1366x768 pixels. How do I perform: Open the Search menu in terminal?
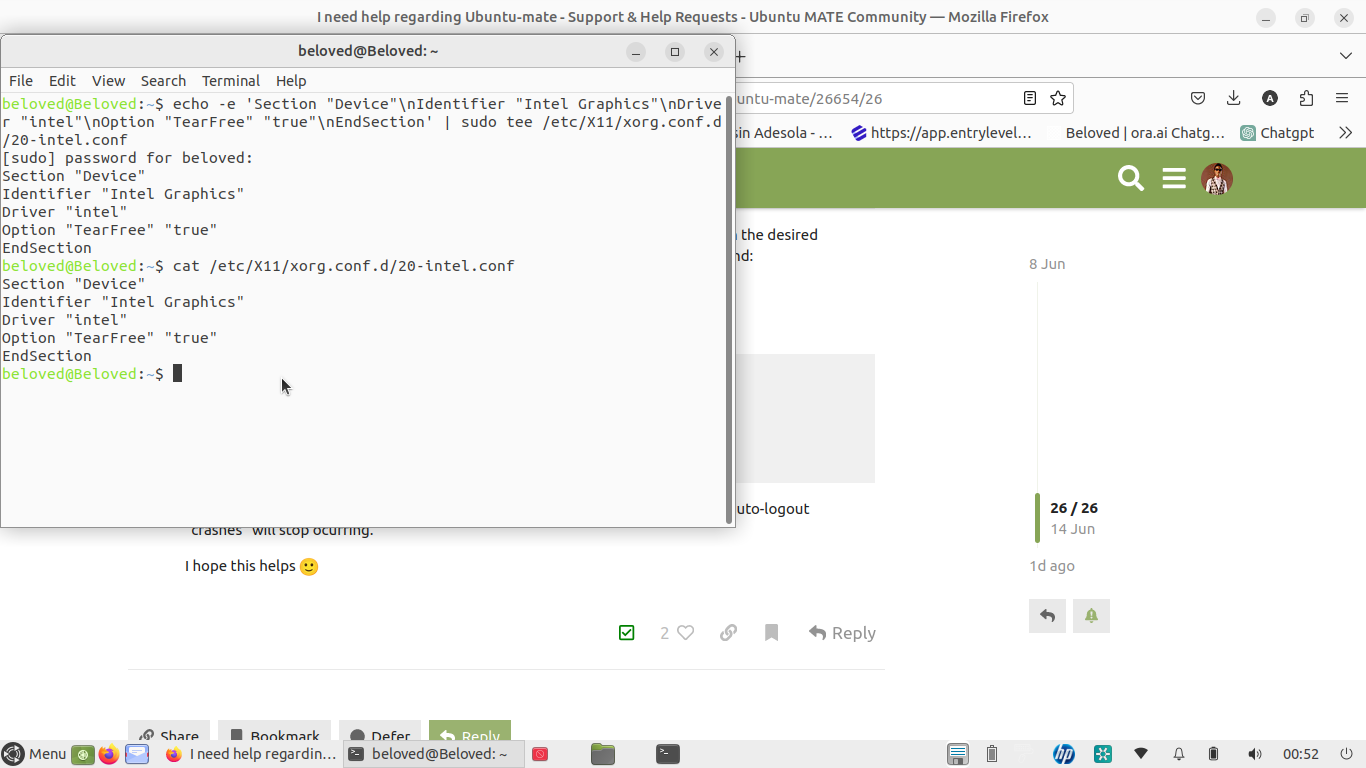[163, 81]
